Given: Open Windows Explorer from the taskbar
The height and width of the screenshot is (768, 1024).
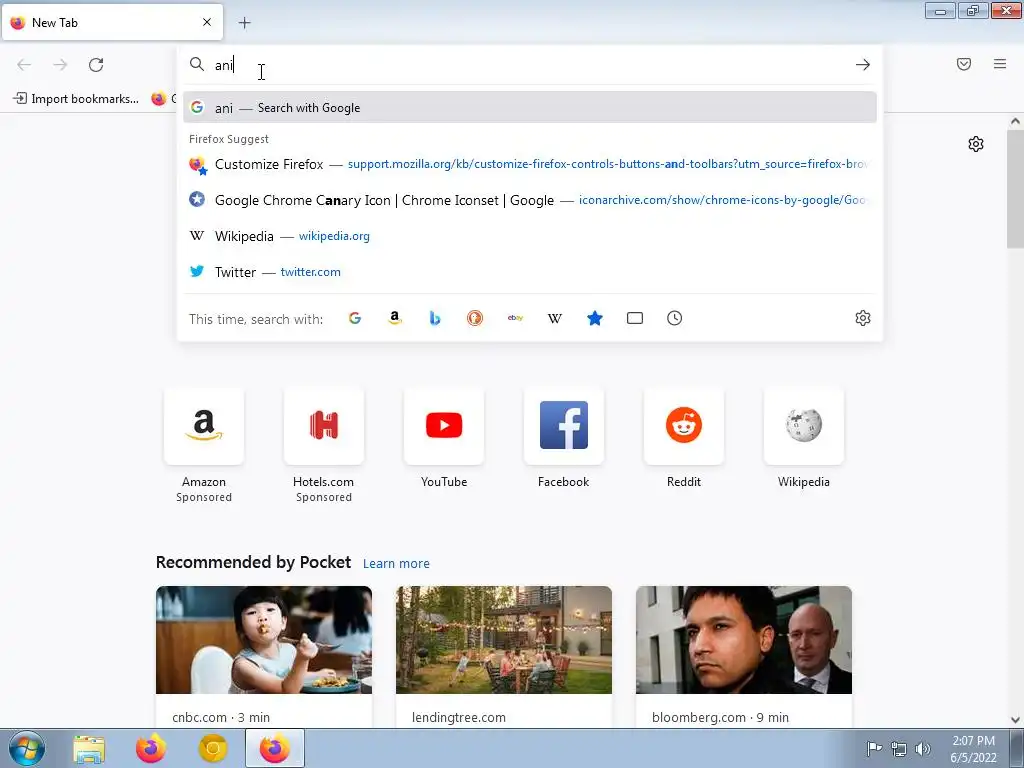Looking at the screenshot, I should coord(89,749).
